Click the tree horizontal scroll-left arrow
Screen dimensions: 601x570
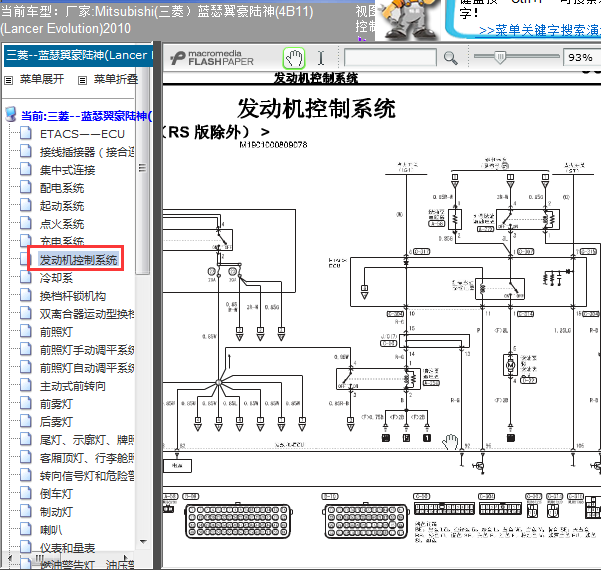10,558
